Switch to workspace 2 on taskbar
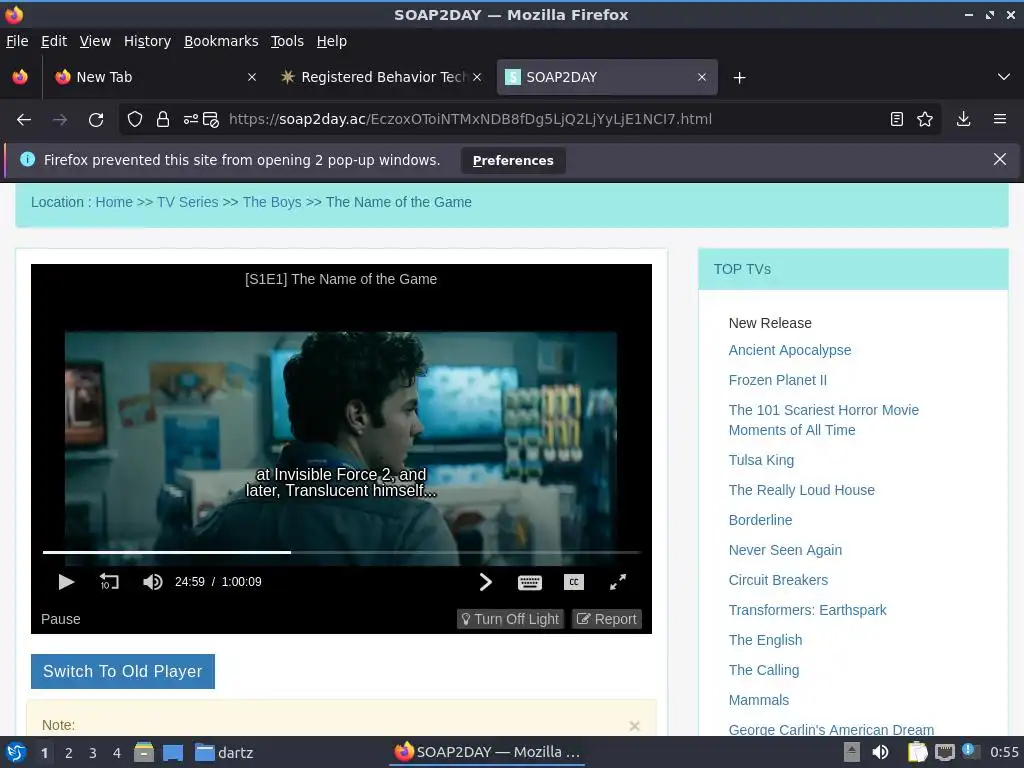 tap(69, 753)
